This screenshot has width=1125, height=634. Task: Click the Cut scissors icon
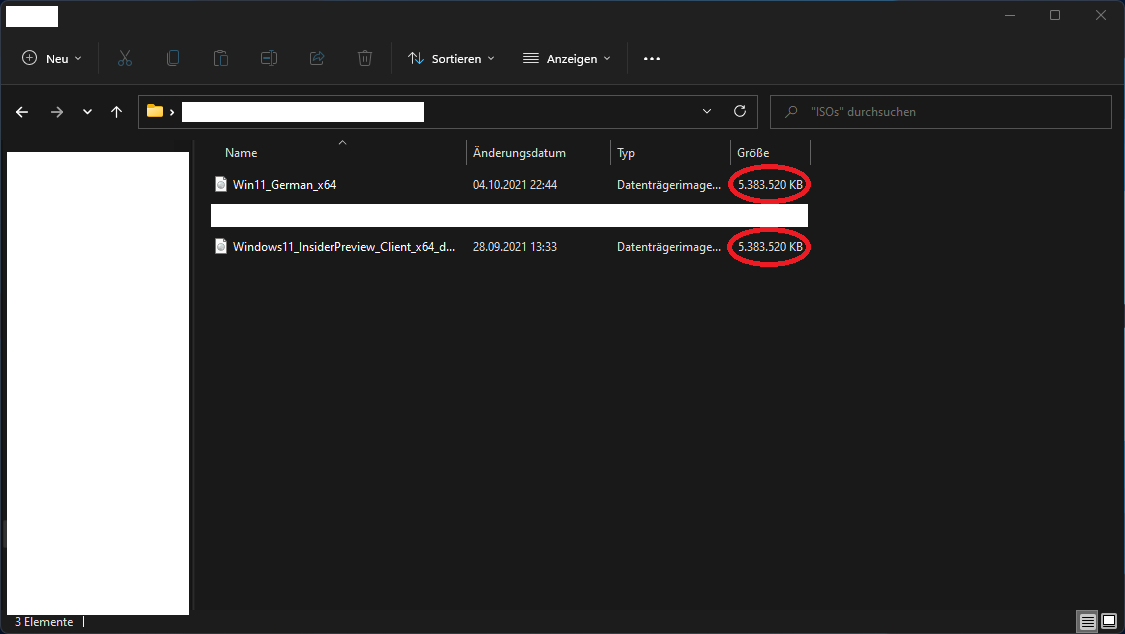pyautogui.click(x=125, y=59)
